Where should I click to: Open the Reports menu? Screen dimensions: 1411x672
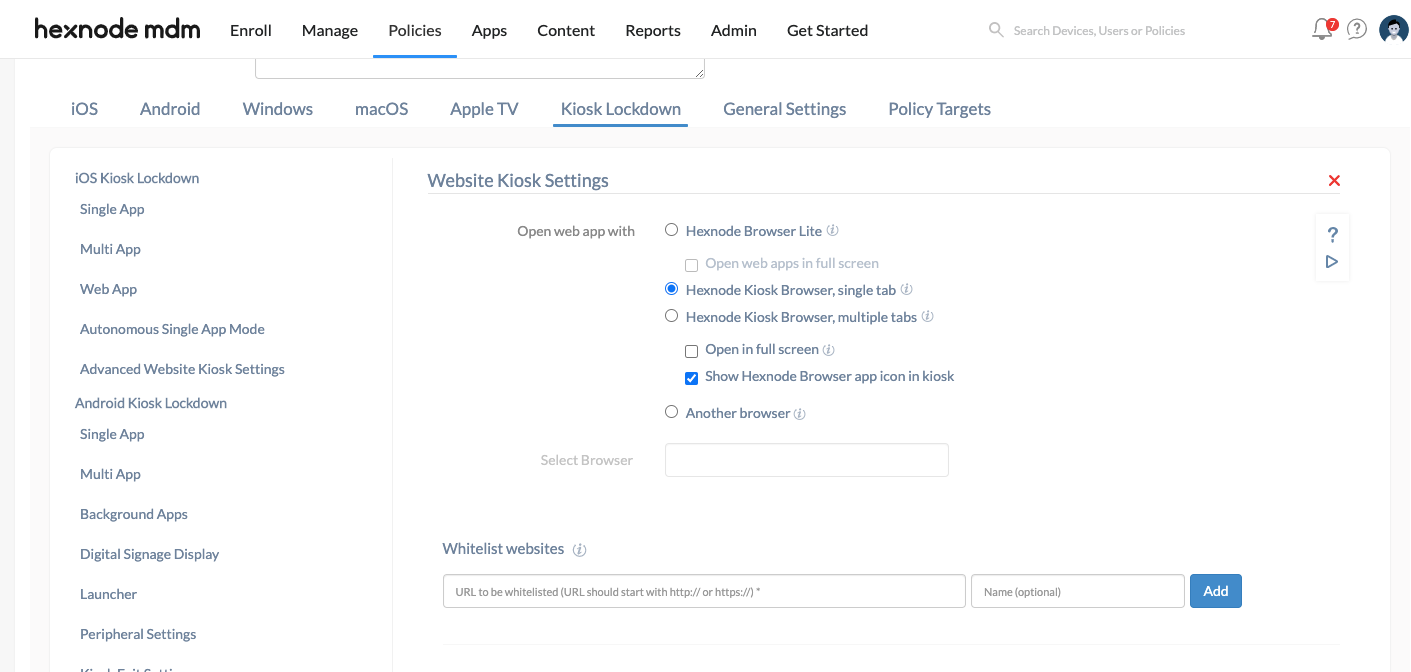pos(653,30)
